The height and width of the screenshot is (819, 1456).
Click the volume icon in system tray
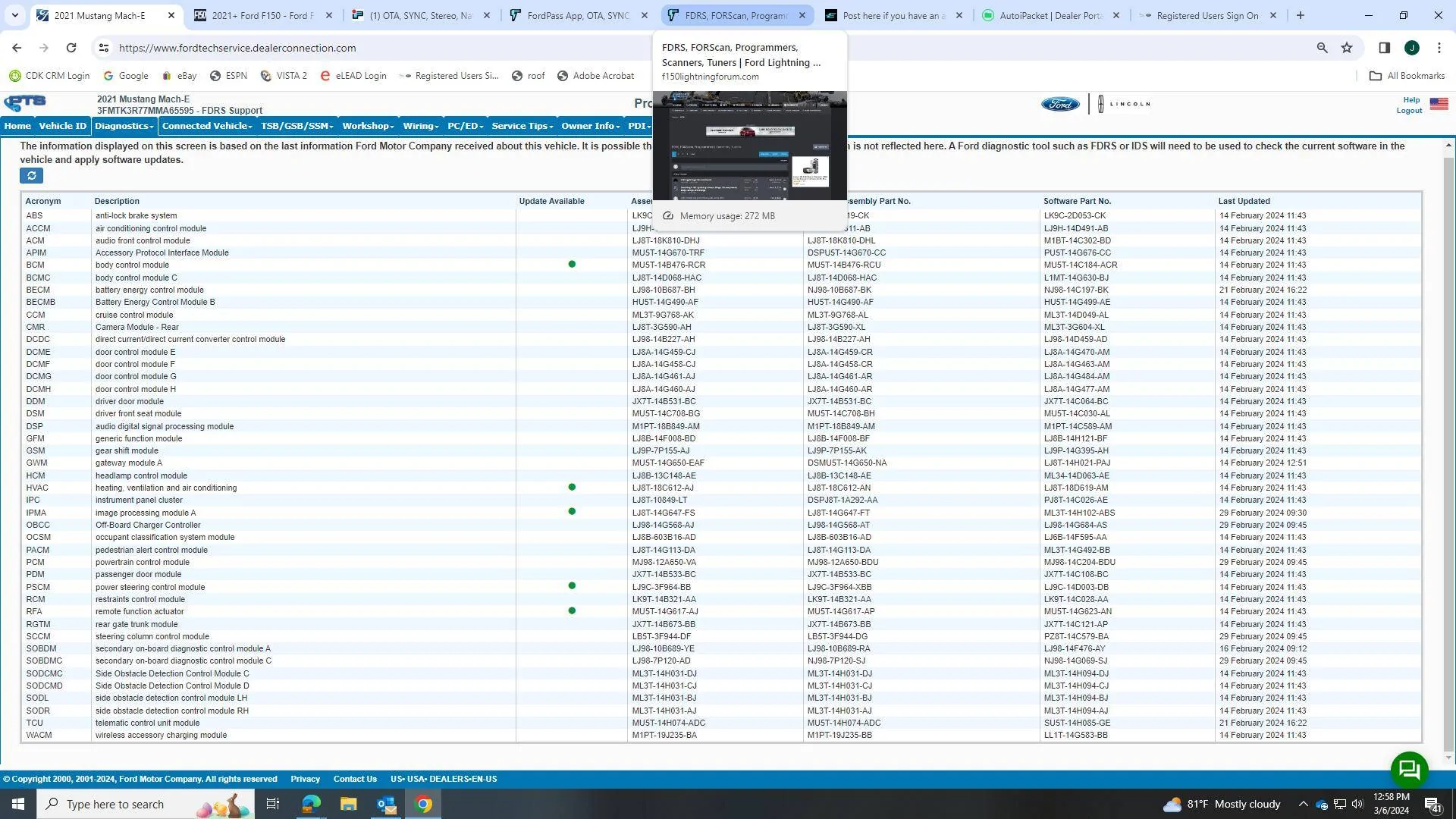pyautogui.click(x=1357, y=804)
